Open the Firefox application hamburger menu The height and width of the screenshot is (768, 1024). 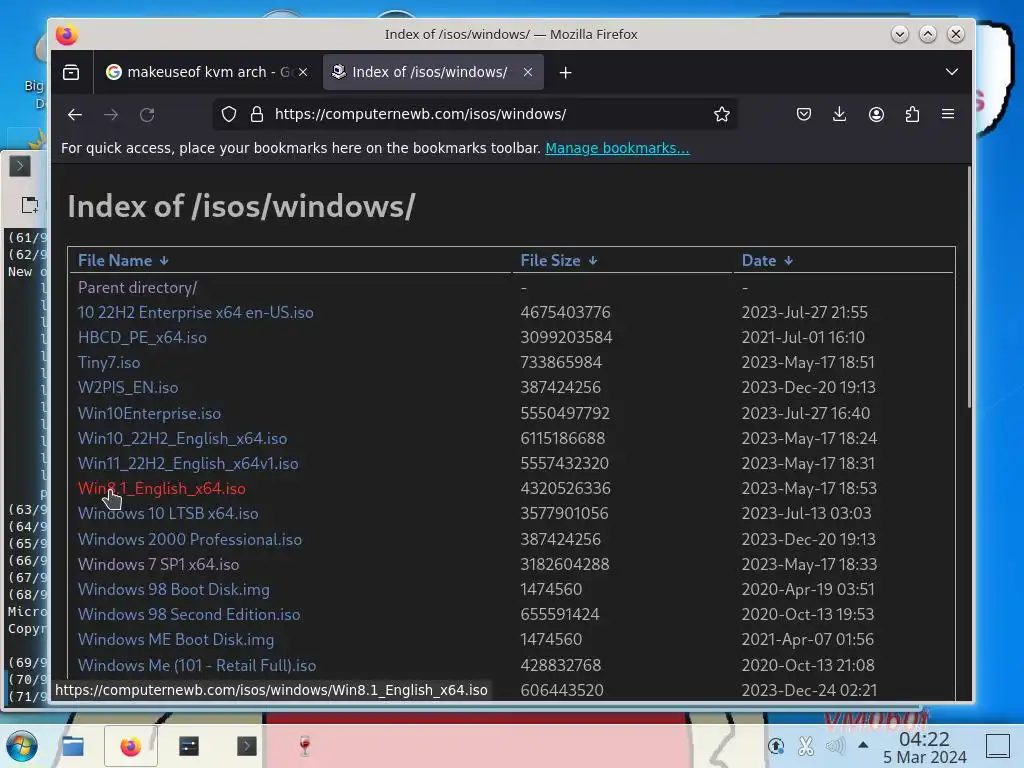[948, 114]
